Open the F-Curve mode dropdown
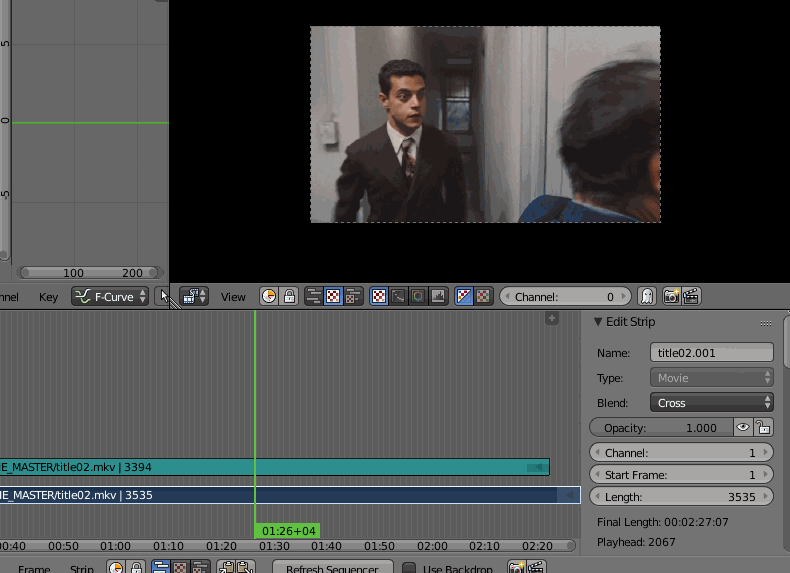Image resolution: width=790 pixels, height=573 pixels. [x=110, y=296]
